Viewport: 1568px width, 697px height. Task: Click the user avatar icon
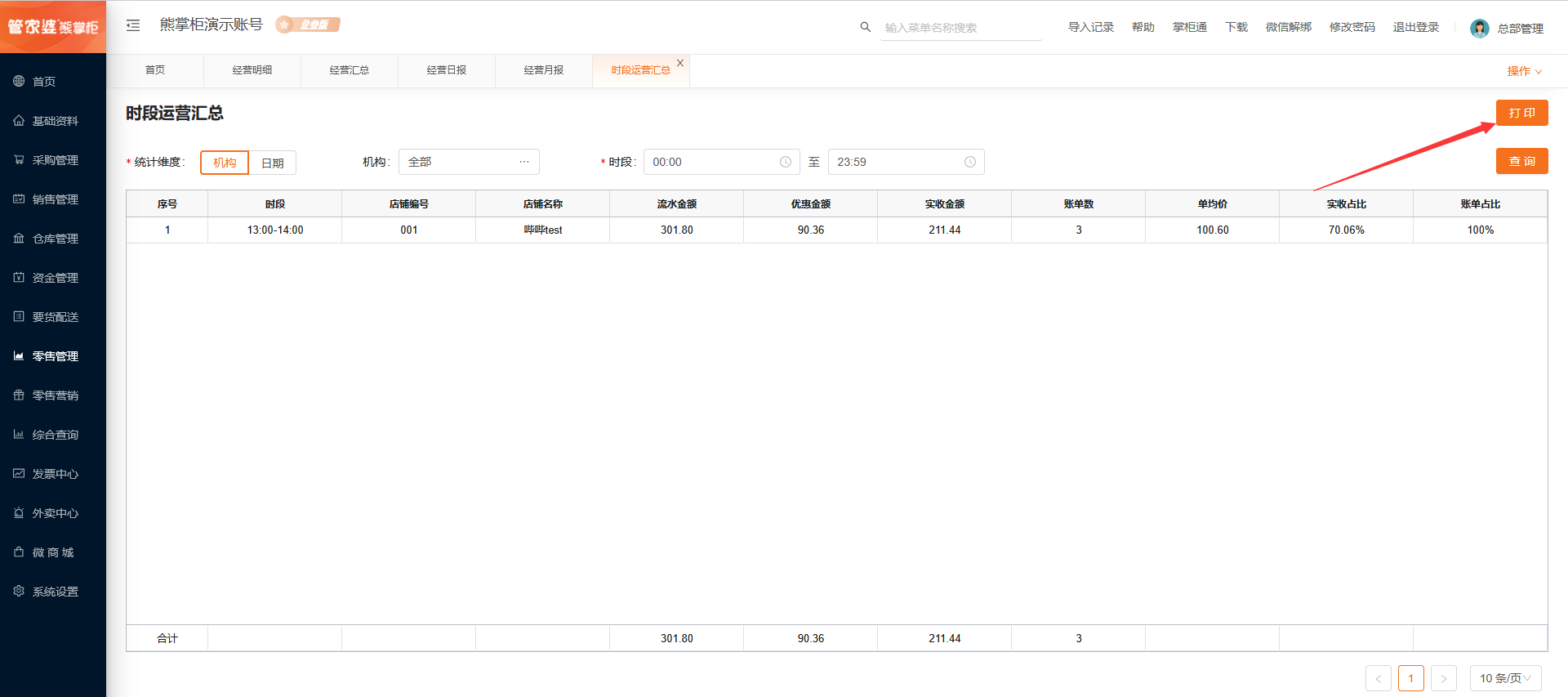(1479, 29)
